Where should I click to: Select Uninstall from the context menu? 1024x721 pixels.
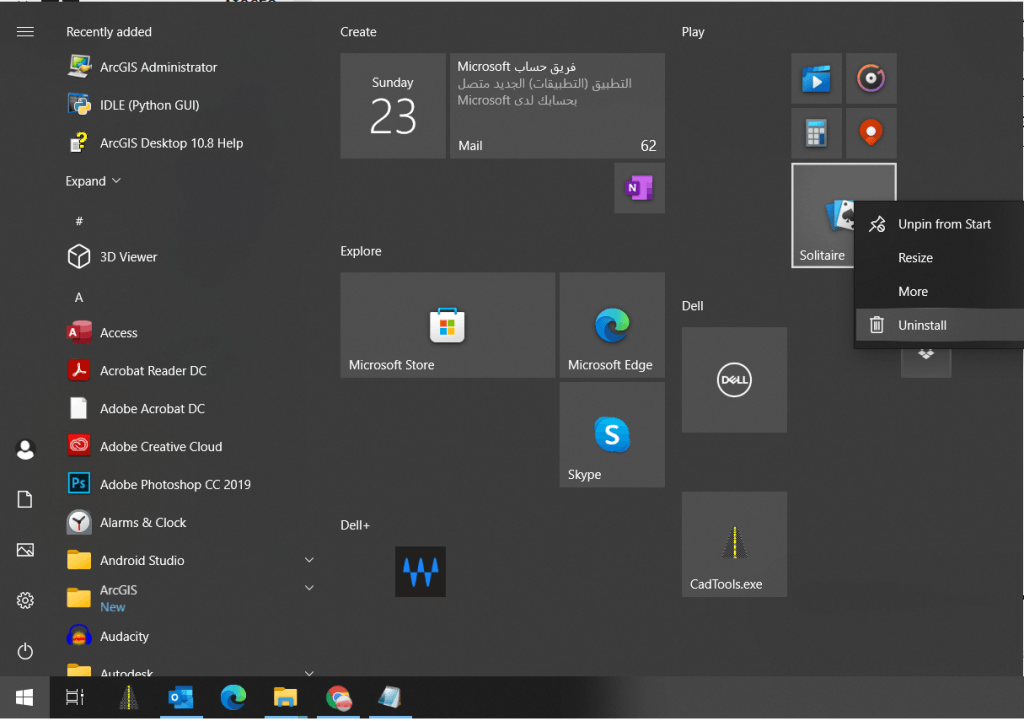(922, 325)
